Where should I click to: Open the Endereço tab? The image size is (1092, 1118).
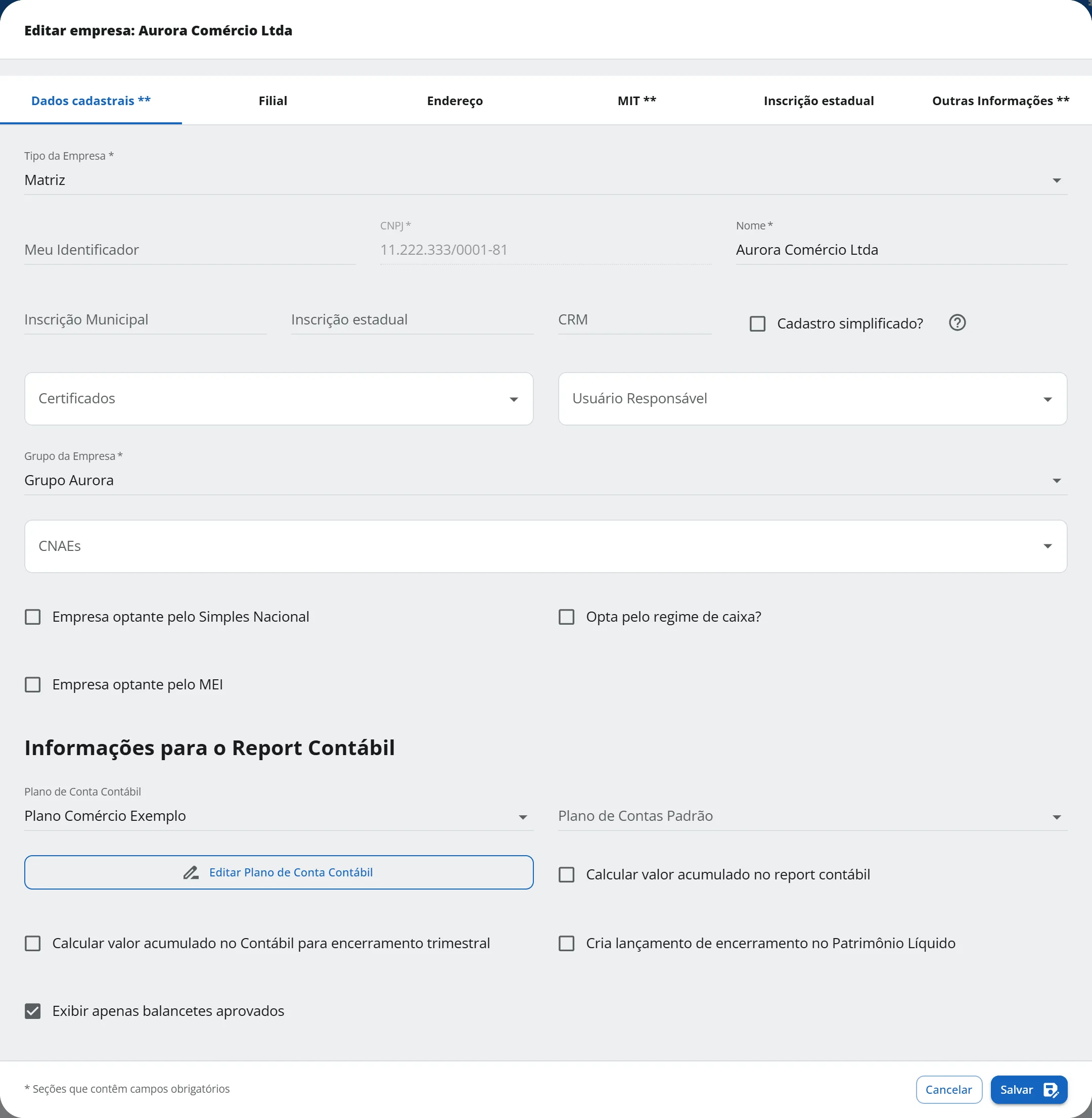coord(455,101)
